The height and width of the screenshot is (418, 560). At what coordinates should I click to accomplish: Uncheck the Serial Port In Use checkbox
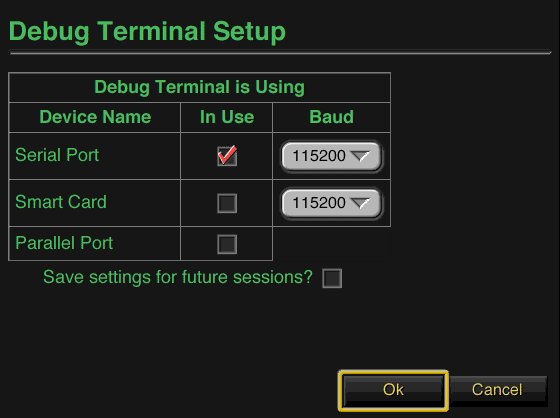227,156
